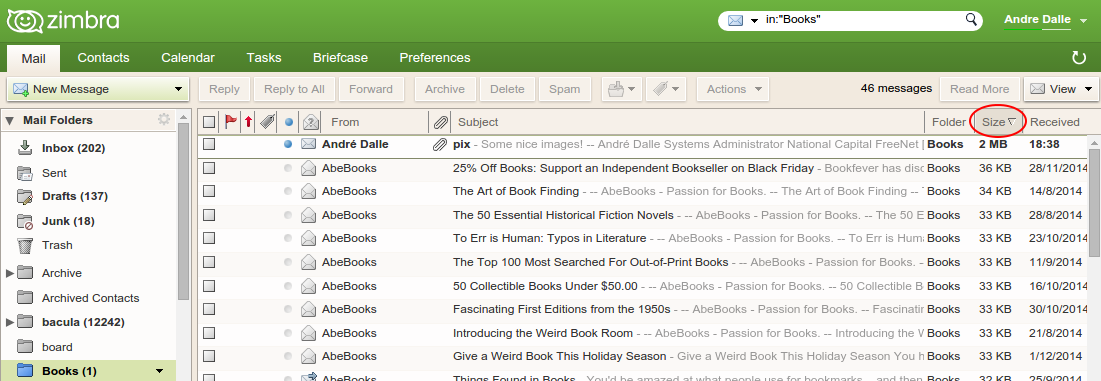
Task: Sort by the tag column icon
Action: click(267, 122)
